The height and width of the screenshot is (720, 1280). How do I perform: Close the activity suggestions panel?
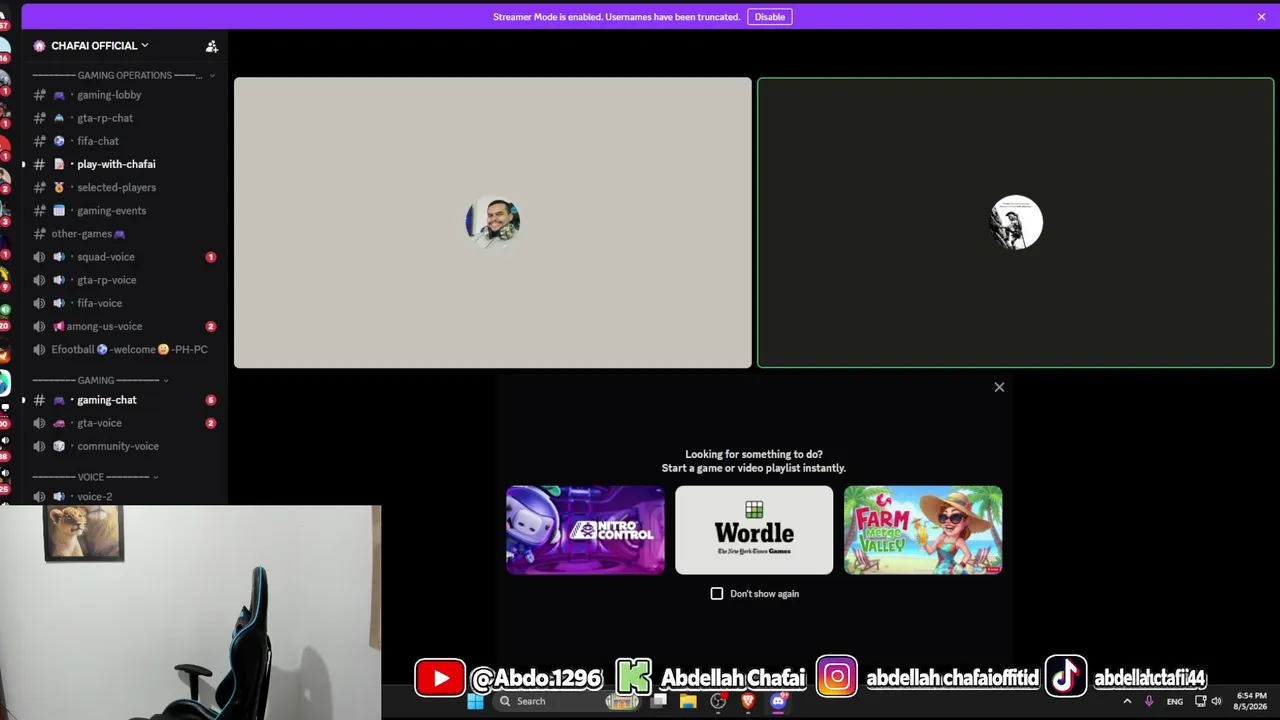point(999,387)
